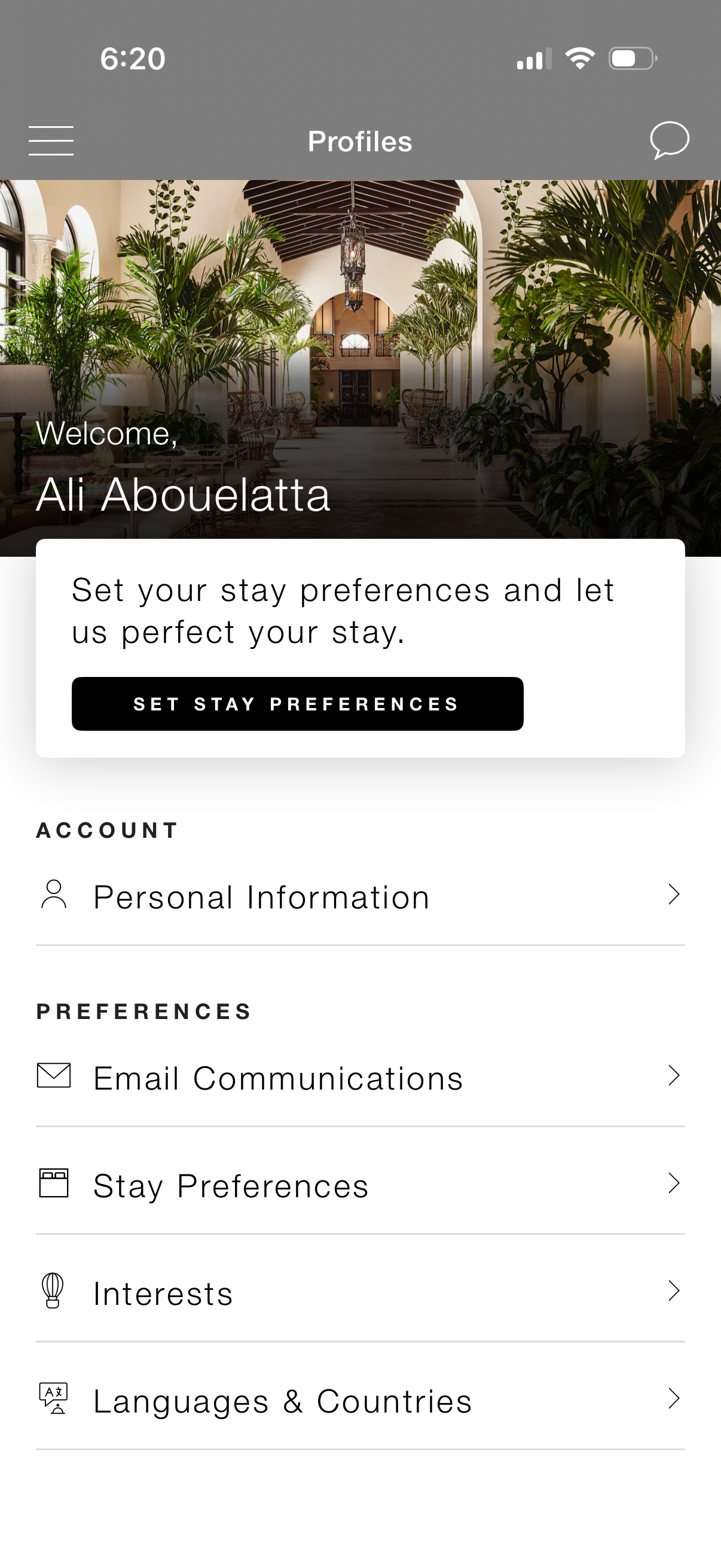Open Interests using its chevron arrow
The image size is (721, 1568).
point(674,1291)
